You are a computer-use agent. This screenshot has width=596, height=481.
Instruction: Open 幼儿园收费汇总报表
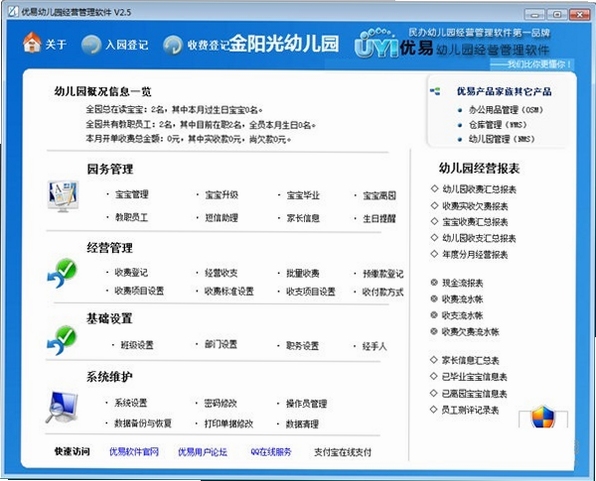pyautogui.click(x=479, y=189)
